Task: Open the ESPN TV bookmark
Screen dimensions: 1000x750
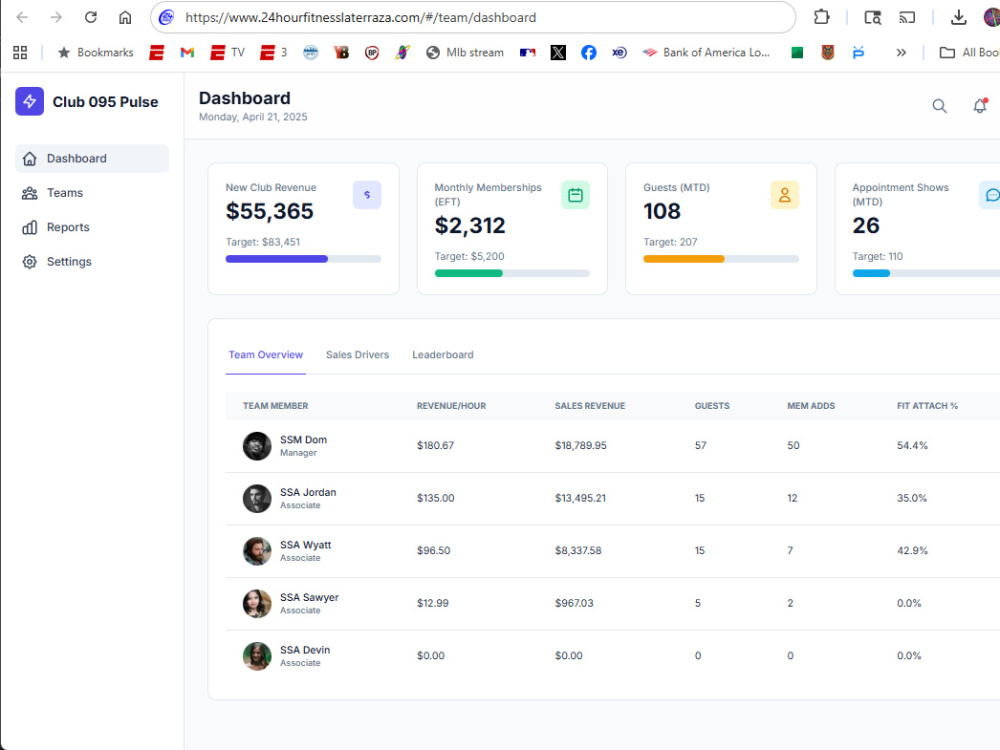Action: (x=227, y=52)
